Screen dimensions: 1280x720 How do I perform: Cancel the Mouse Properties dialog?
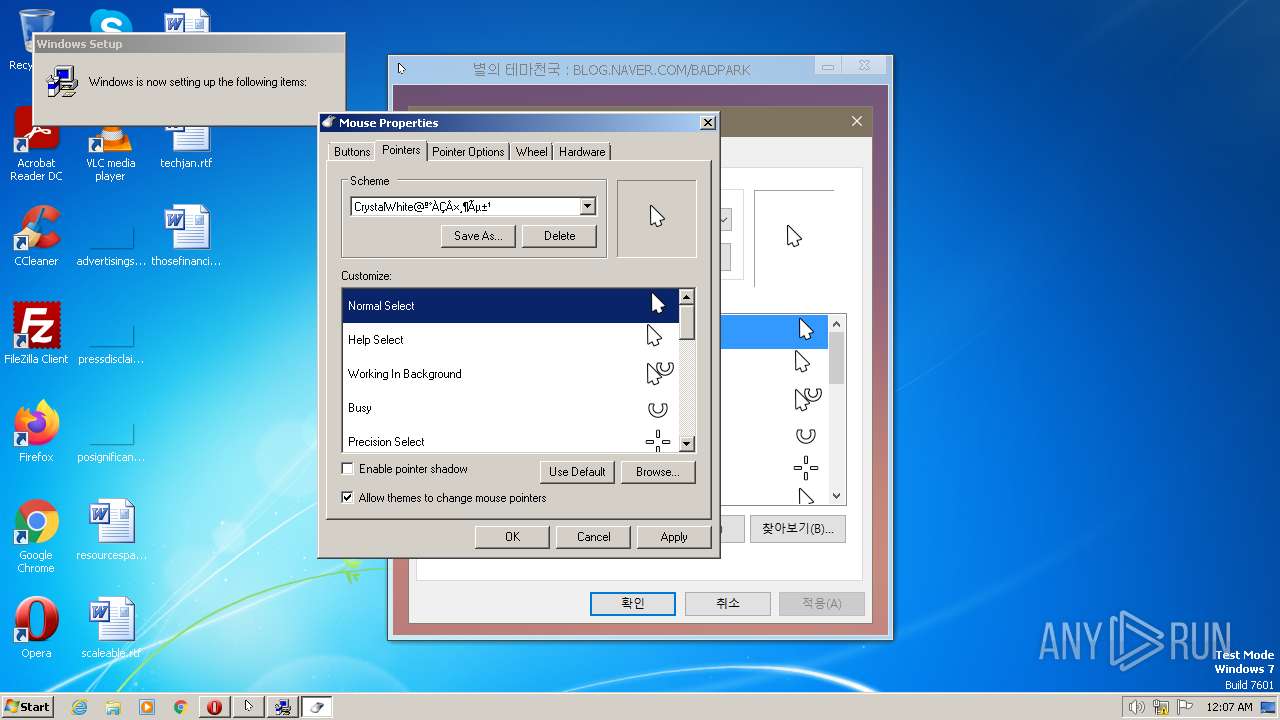tap(593, 537)
